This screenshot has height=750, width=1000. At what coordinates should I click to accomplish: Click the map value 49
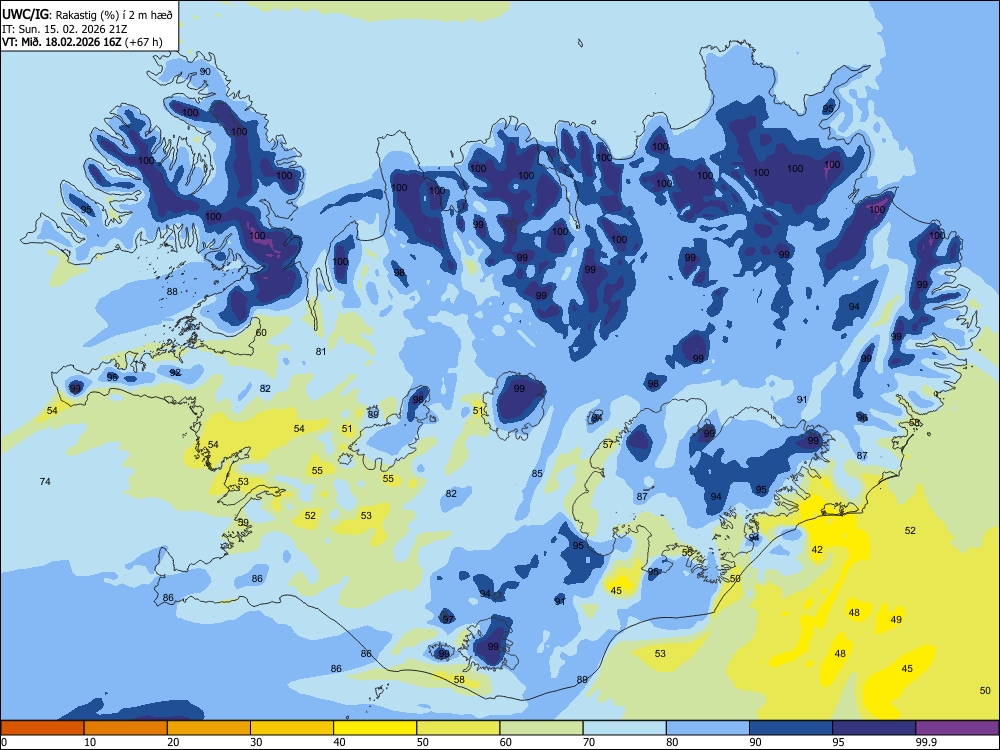tap(896, 619)
